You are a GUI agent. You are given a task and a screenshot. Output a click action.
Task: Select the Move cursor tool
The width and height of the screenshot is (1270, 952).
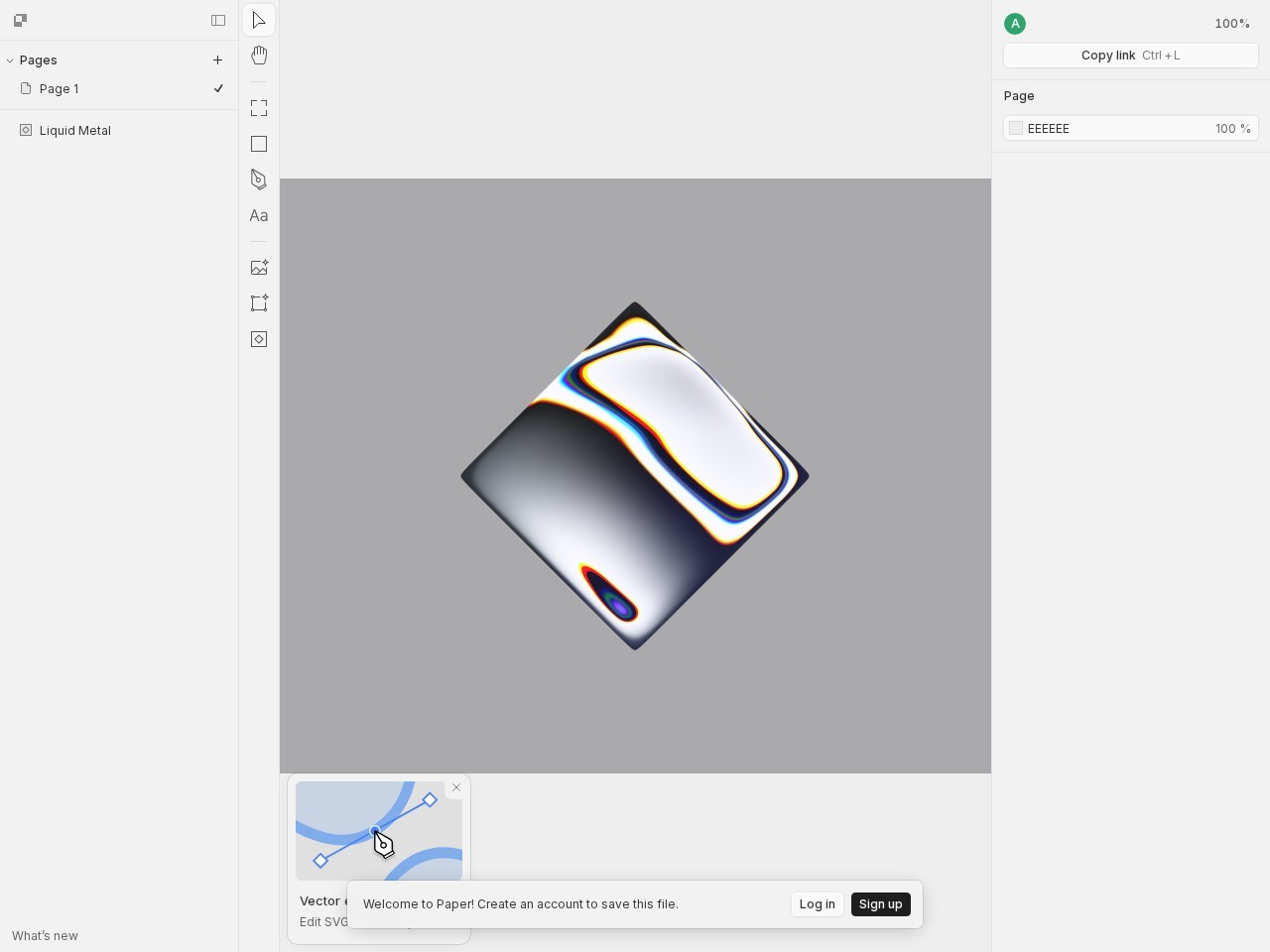(259, 20)
